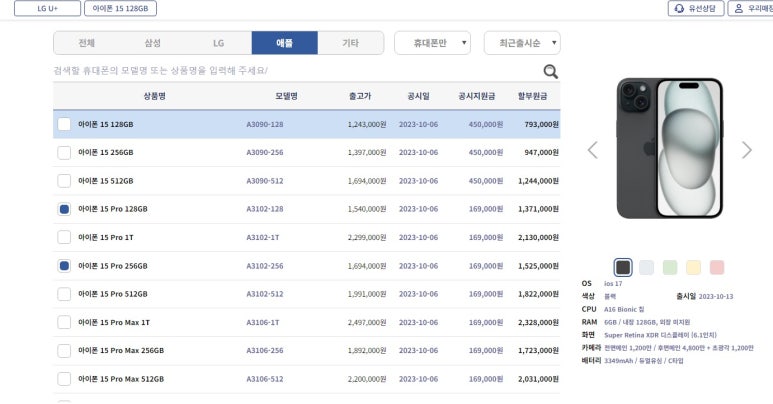Check the 아이폰 15 256GB checkbox
This screenshot has height=404, width=773.
pyautogui.click(x=64, y=152)
